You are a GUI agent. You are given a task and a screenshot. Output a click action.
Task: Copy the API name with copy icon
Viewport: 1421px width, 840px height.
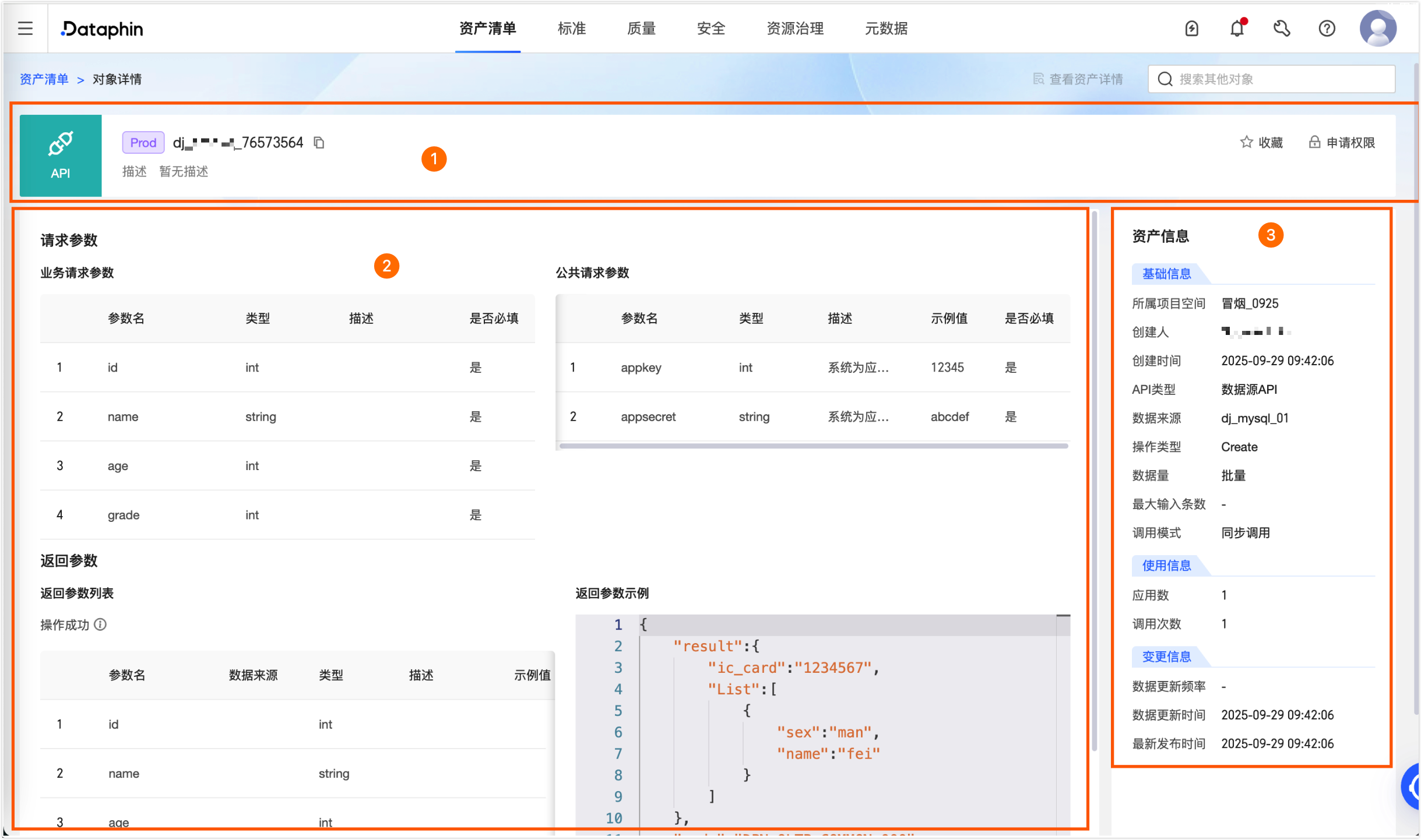click(x=319, y=143)
